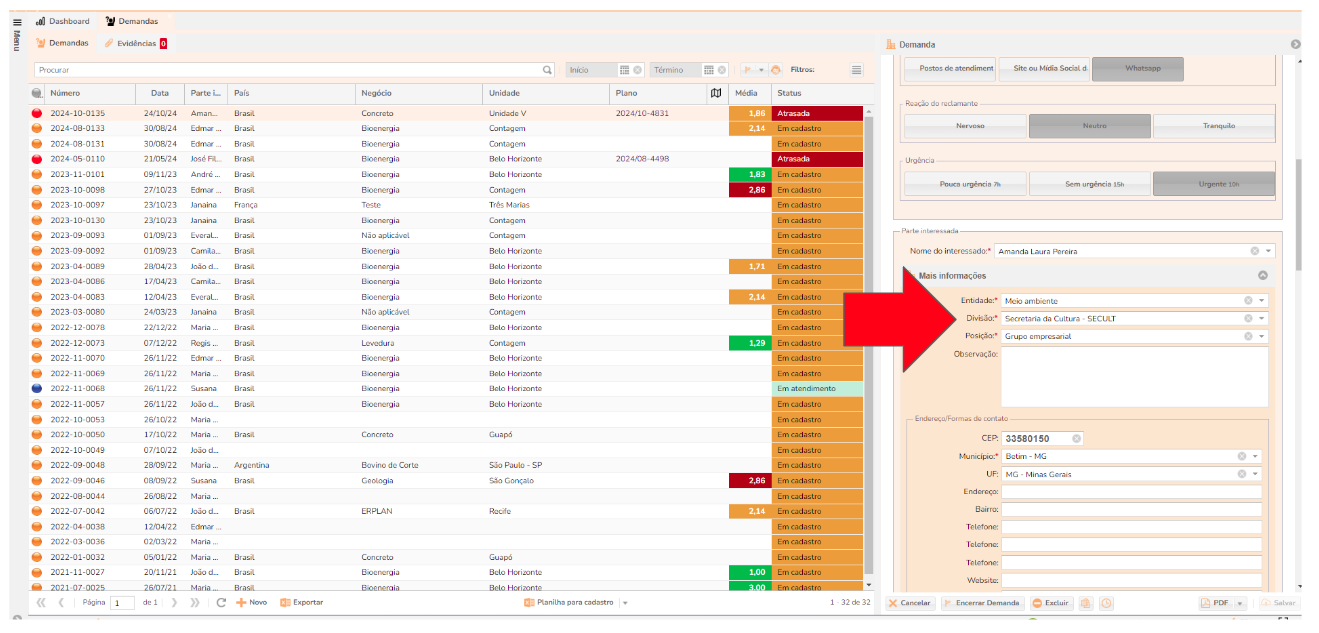The height and width of the screenshot is (633, 1319).
Task: Click the Observação text area
Action: point(1134,376)
